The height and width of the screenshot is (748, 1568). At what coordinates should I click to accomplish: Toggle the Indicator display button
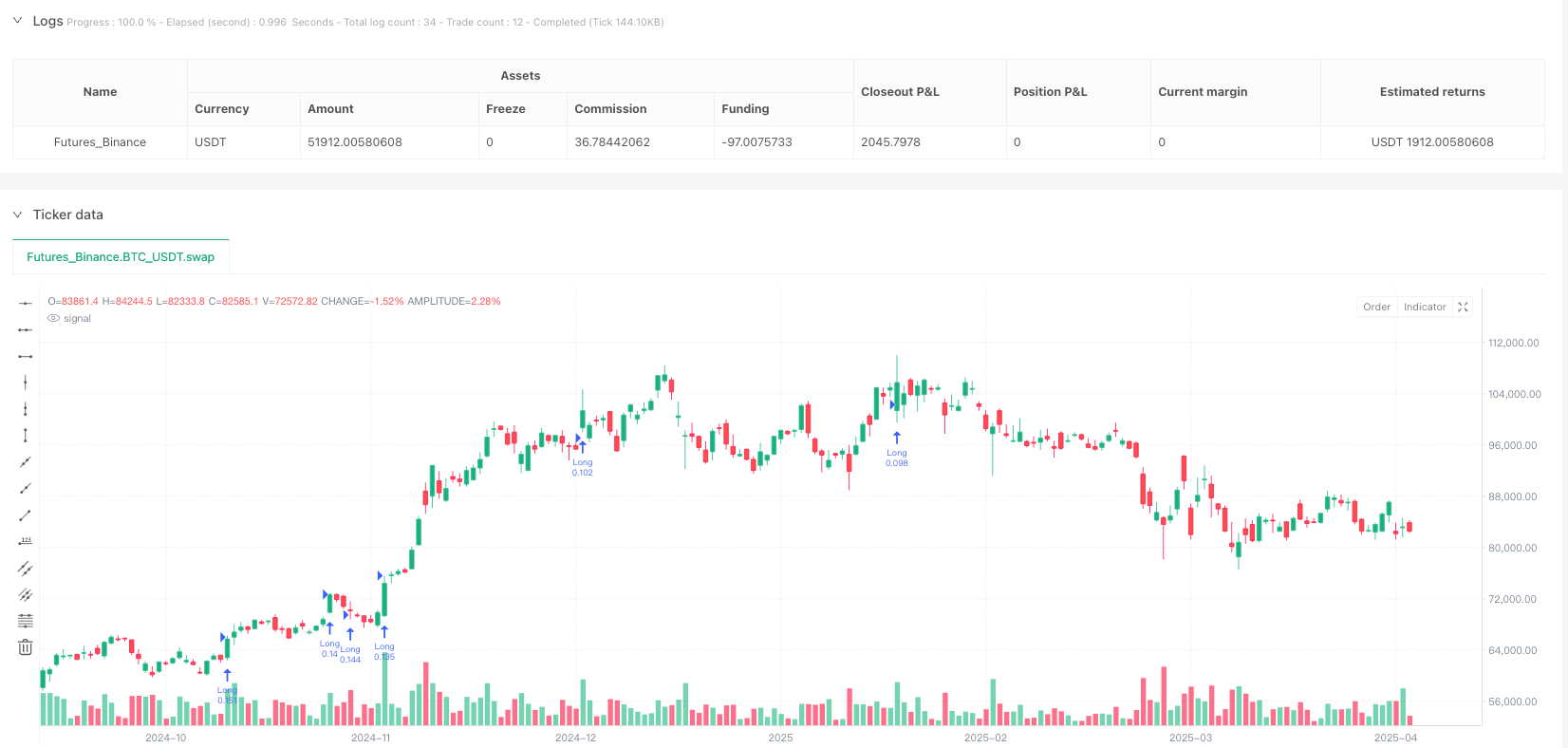coord(1425,307)
